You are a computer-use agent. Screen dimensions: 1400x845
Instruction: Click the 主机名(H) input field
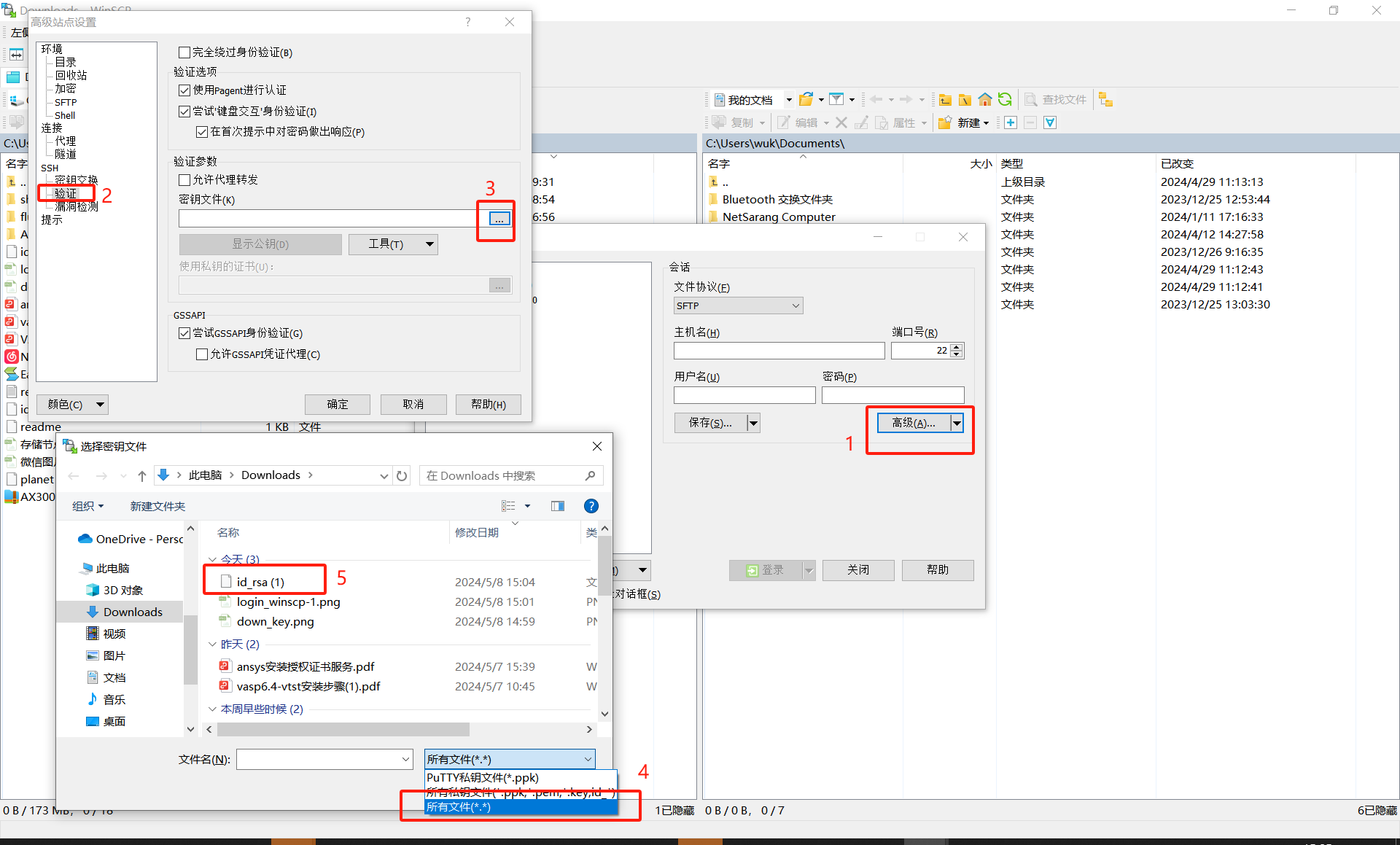pos(779,351)
